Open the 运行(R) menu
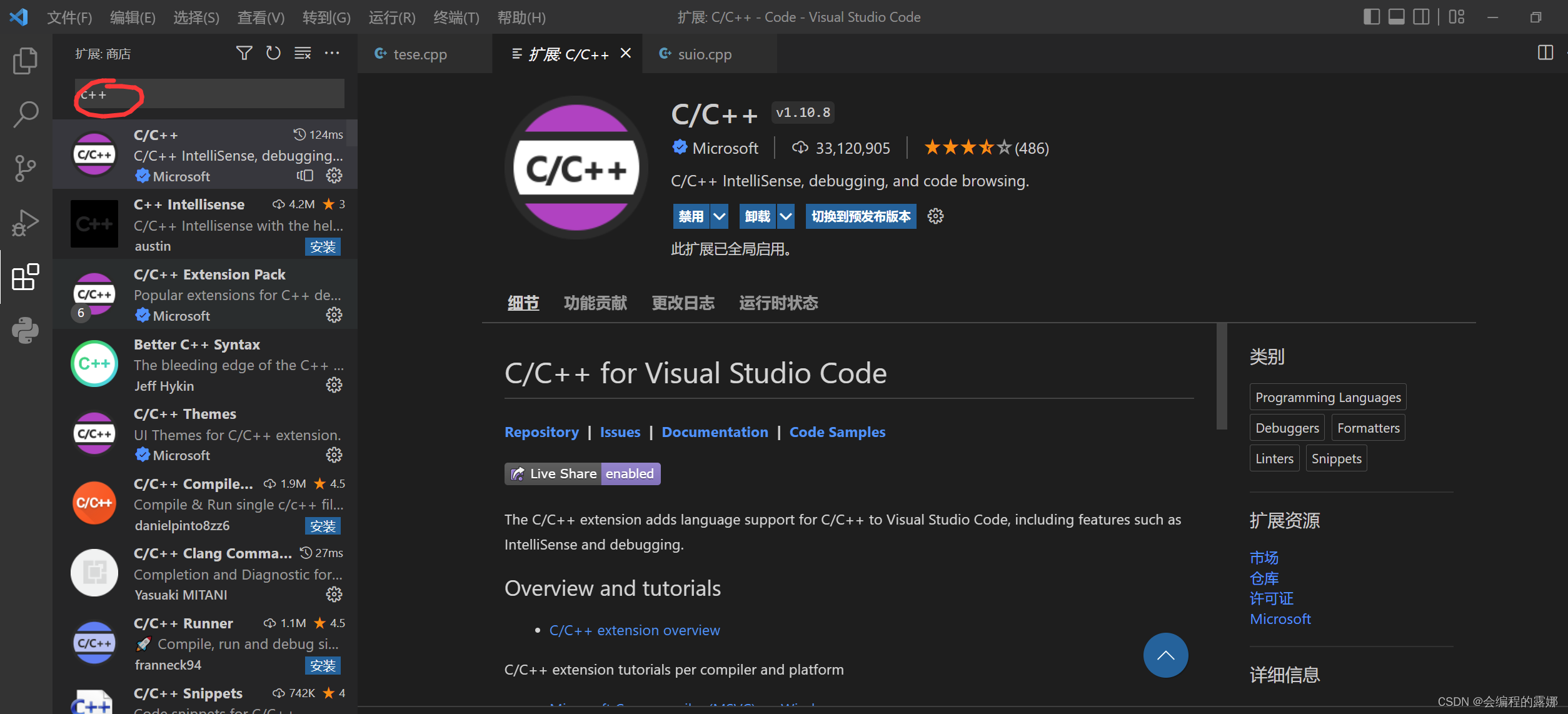Viewport: 1568px width, 714px height. tap(392, 18)
